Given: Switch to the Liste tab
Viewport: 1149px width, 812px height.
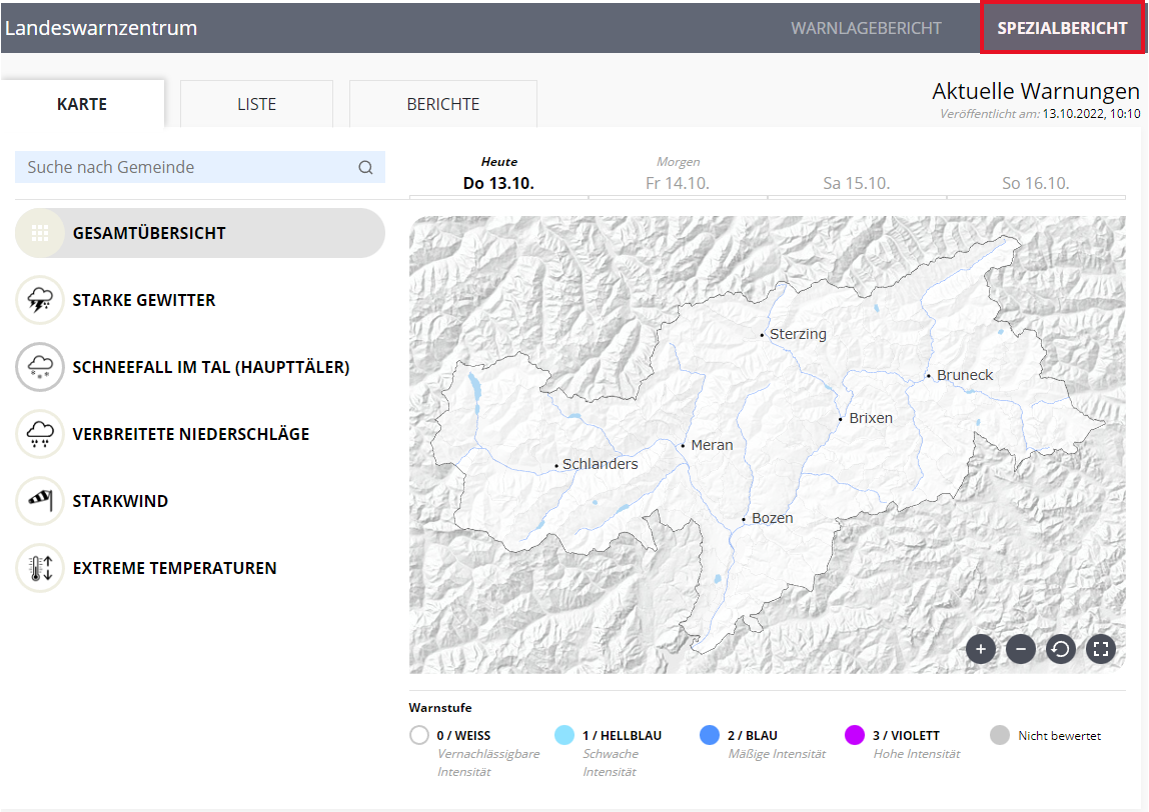Looking at the screenshot, I should point(256,104).
